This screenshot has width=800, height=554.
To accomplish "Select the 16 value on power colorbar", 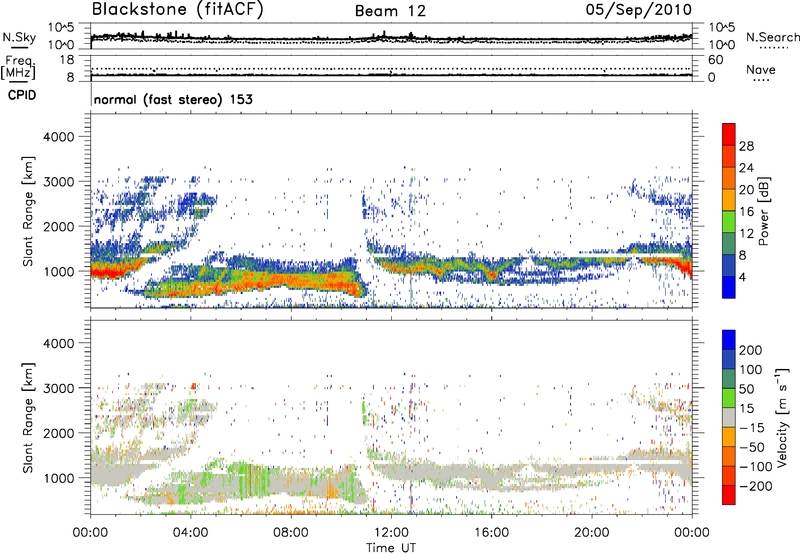I will 746,212.
